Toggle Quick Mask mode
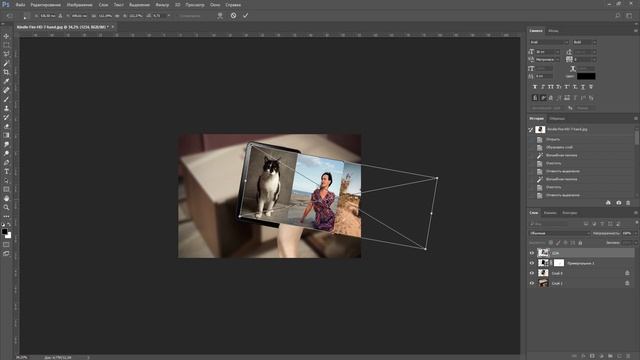The image size is (640, 360). [x=6, y=244]
